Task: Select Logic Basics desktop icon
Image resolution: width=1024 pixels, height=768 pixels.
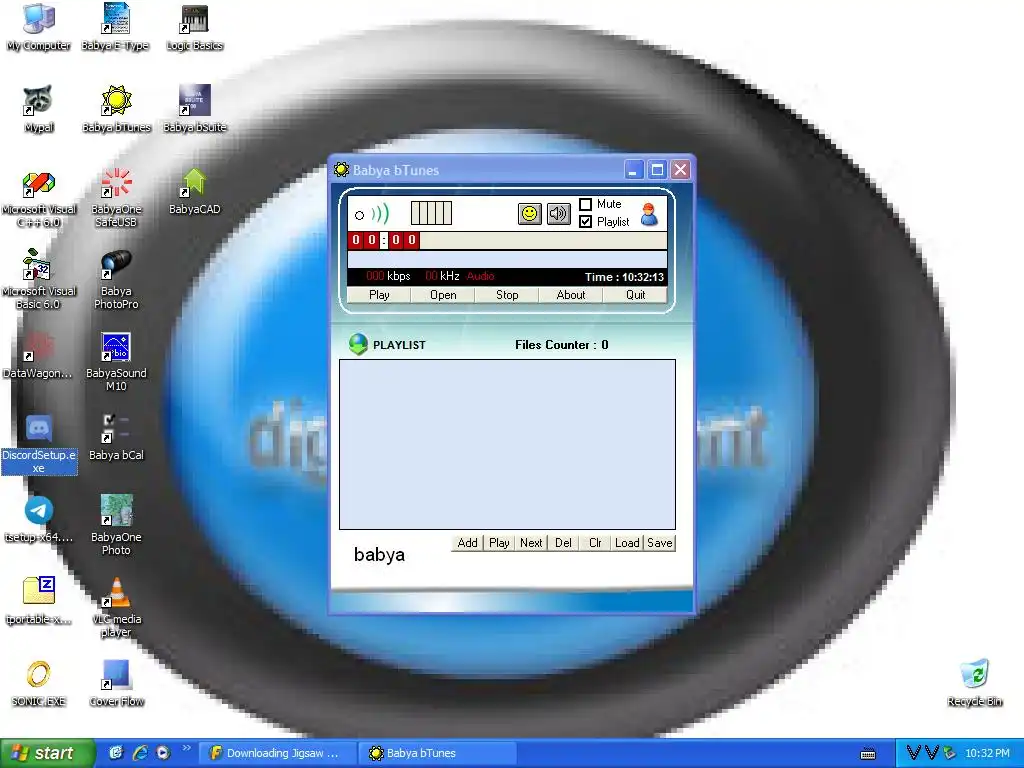Action: (195, 27)
